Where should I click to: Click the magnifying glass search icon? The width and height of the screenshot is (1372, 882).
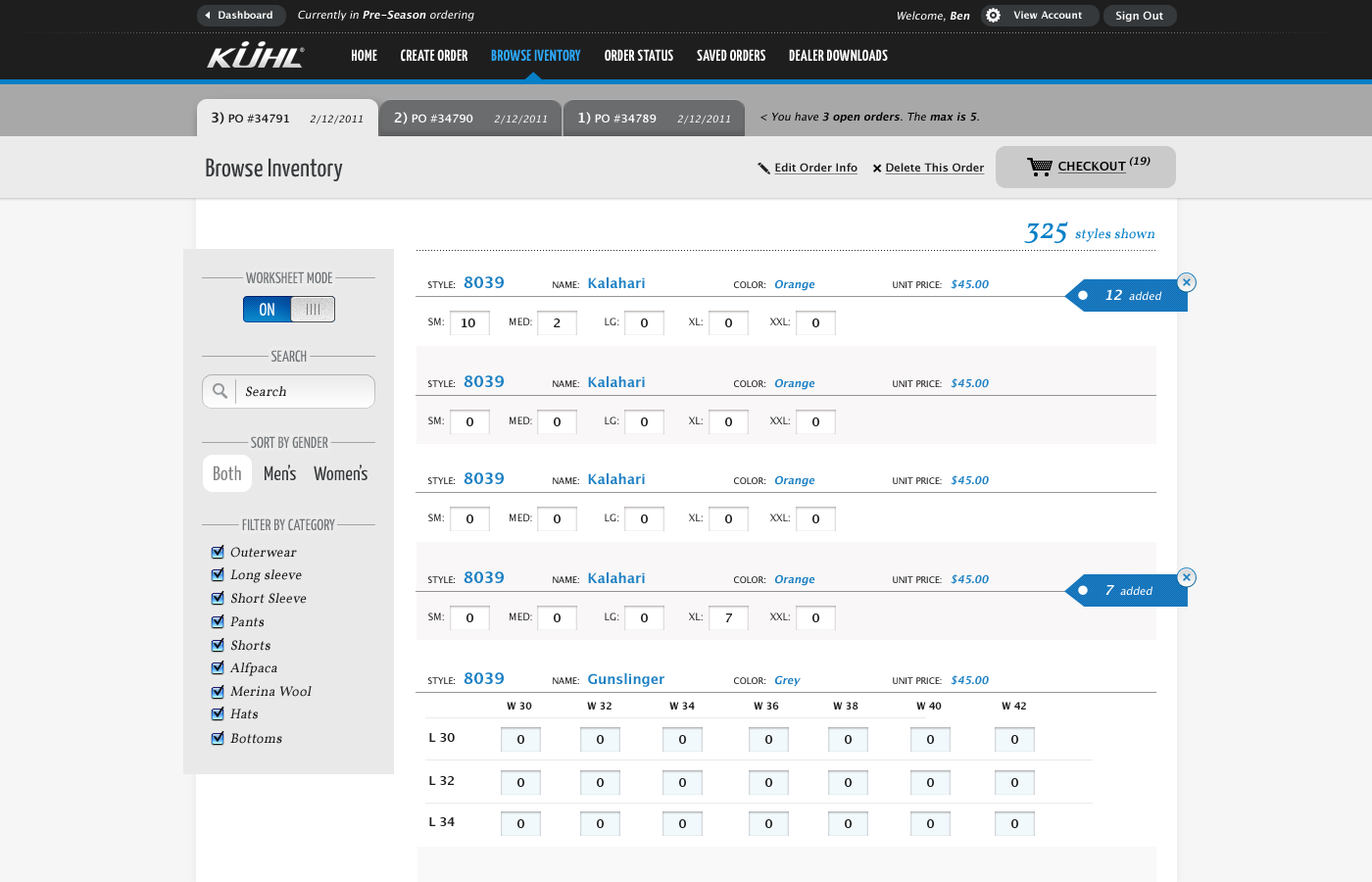[220, 391]
